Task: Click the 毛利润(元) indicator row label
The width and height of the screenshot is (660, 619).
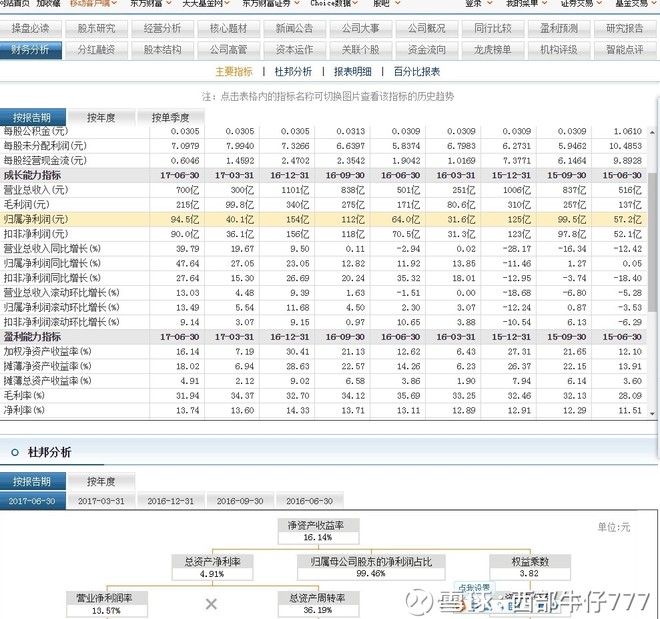Action: (27, 205)
